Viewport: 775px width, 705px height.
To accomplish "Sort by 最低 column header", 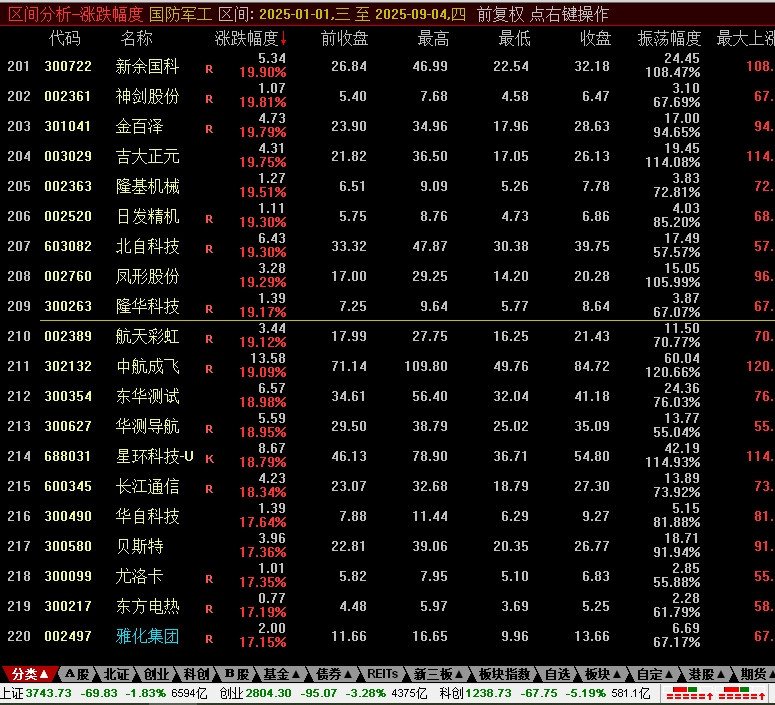I will [514, 38].
